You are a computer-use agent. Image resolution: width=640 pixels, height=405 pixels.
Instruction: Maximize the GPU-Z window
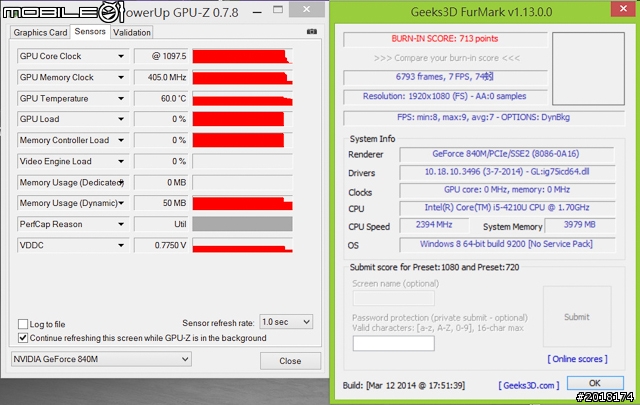[278, 10]
